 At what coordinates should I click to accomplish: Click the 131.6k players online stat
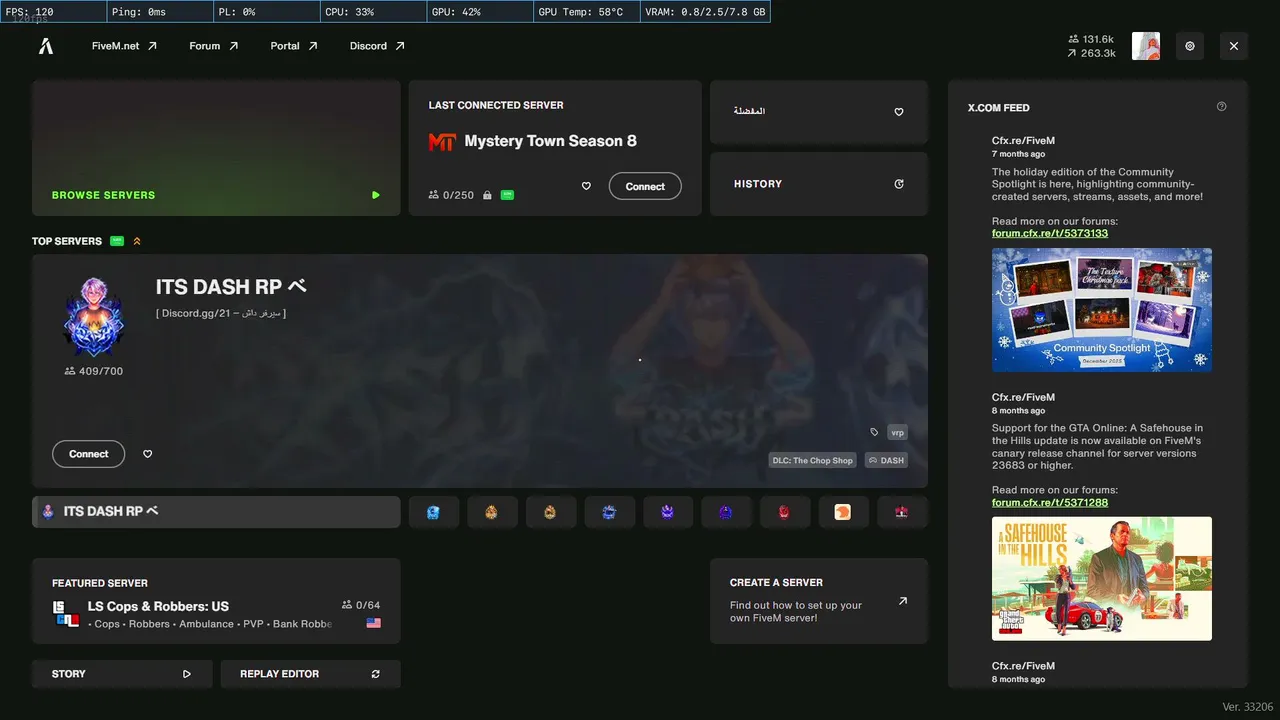pos(1091,39)
